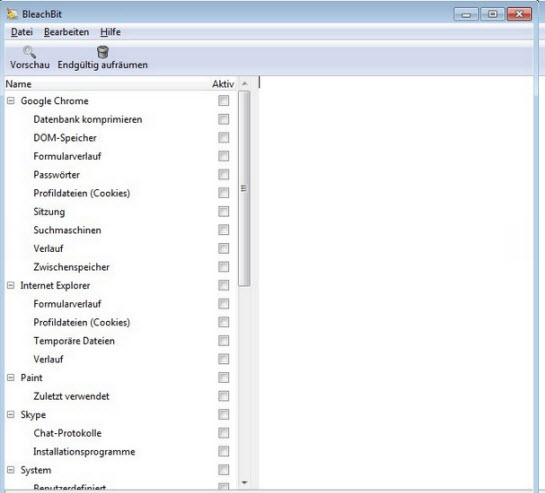The image size is (545, 493).
Task: Minimize the BleachBit window
Action: click(x=466, y=14)
